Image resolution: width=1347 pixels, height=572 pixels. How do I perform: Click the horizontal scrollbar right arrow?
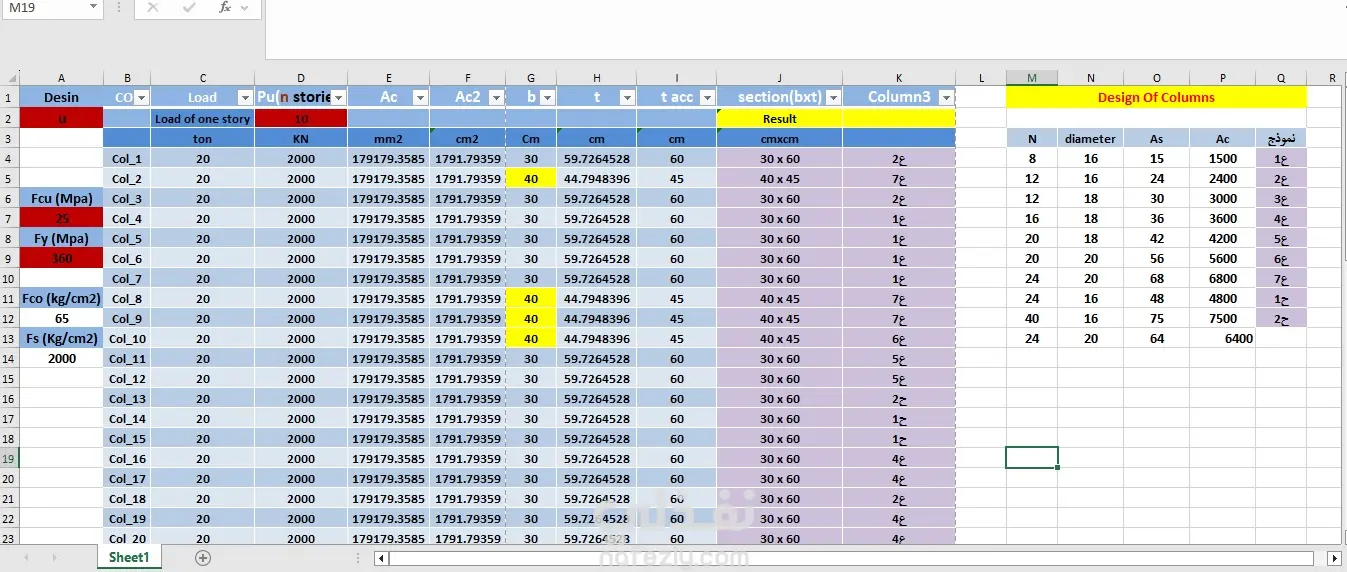(1334, 558)
